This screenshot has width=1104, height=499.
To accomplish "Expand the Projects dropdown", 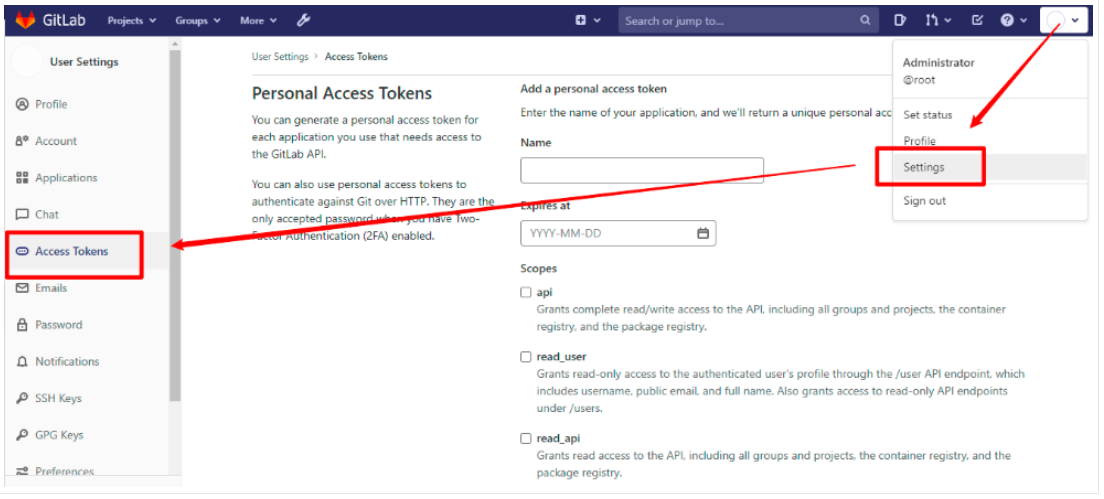I will click(x=131, y=20).
